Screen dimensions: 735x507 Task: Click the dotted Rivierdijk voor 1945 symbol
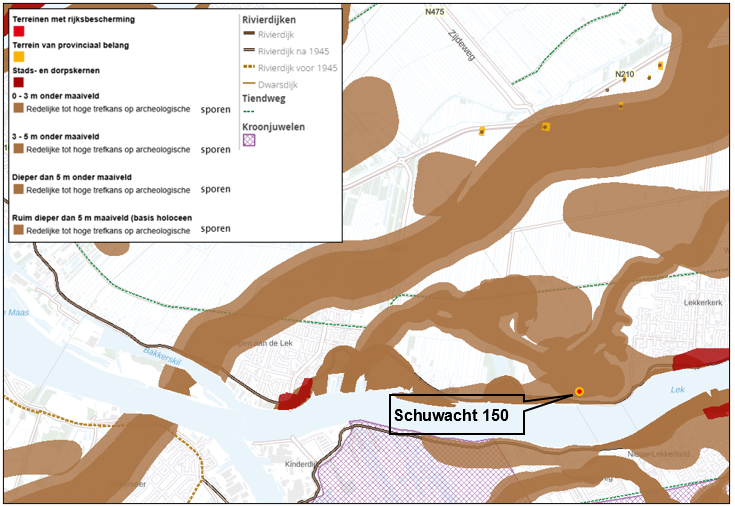coord(249,67)
